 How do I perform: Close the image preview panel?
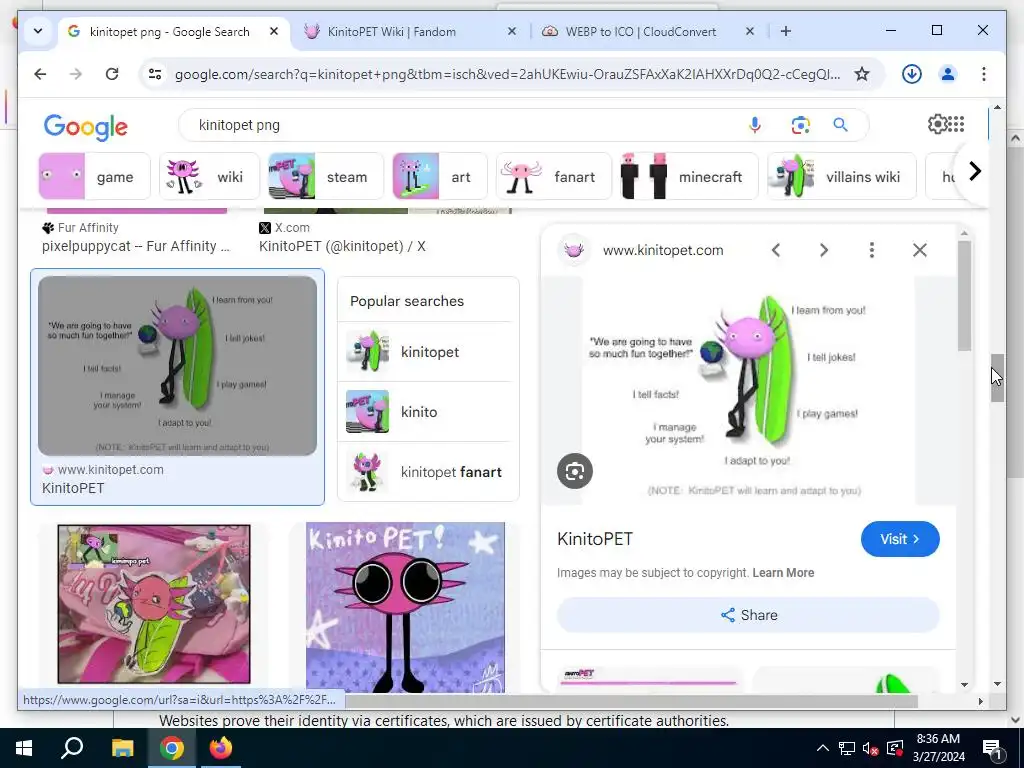[x=920, y=250]
